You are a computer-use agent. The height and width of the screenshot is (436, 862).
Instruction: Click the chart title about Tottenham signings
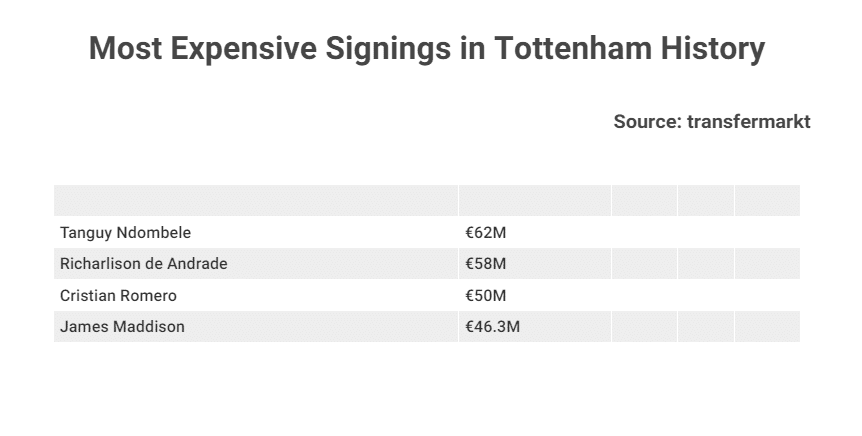click(427, 48)
